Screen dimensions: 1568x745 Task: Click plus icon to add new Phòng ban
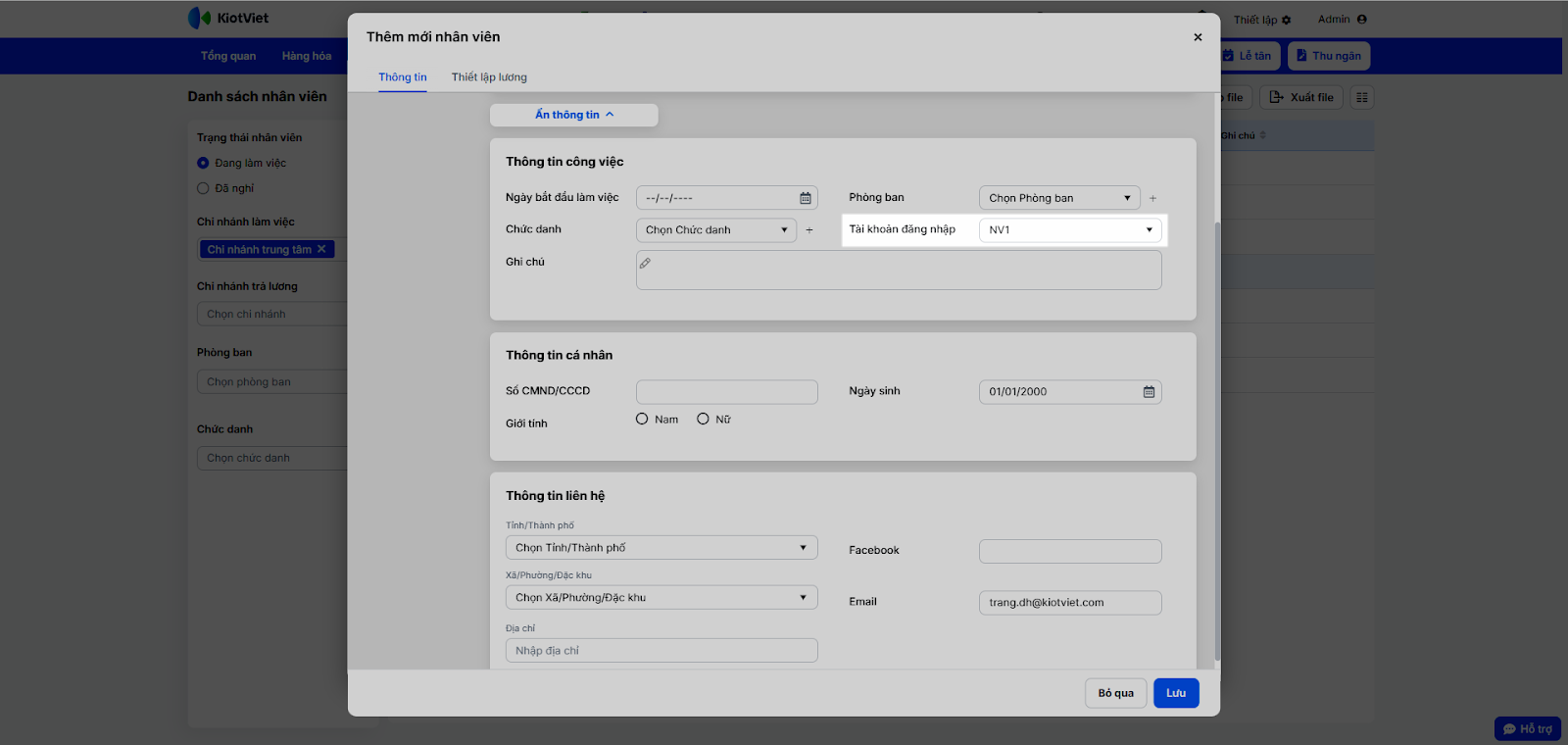coord(1152,198)
